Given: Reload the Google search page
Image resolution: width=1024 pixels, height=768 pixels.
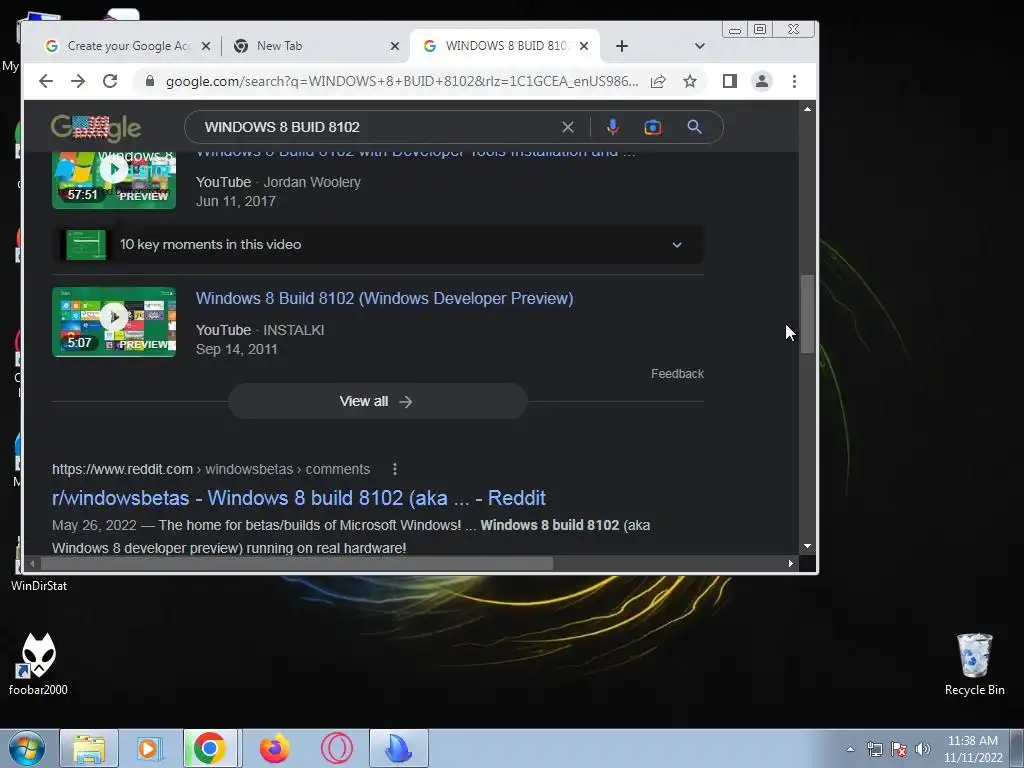Looking at the screenshot, I should pyautogui.click(x=110, y=81).
